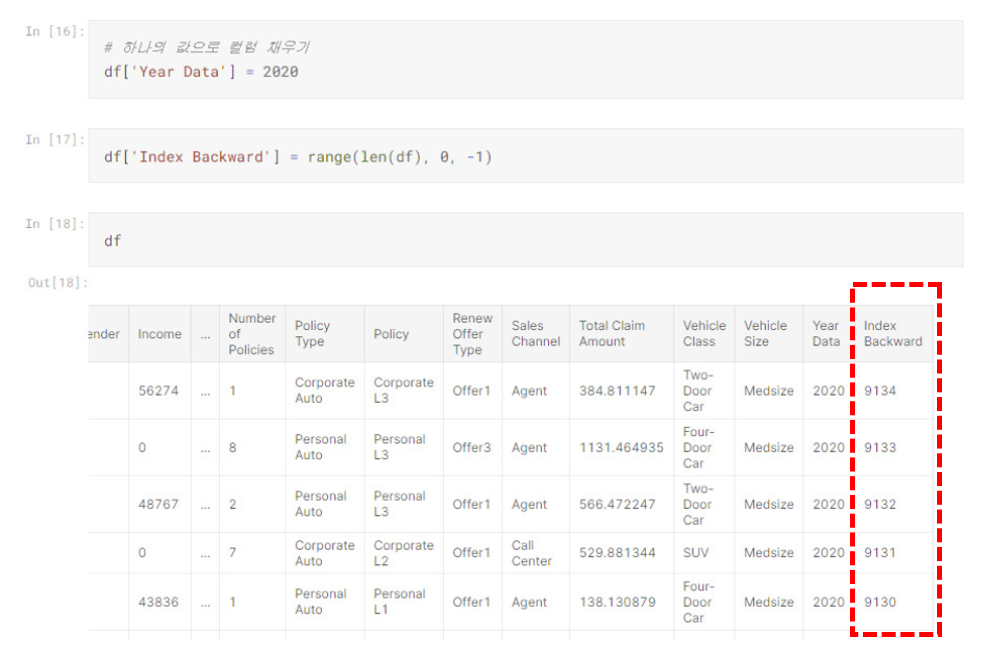
Task: Click total claim amount 384.811147
Action: (617, 391)
